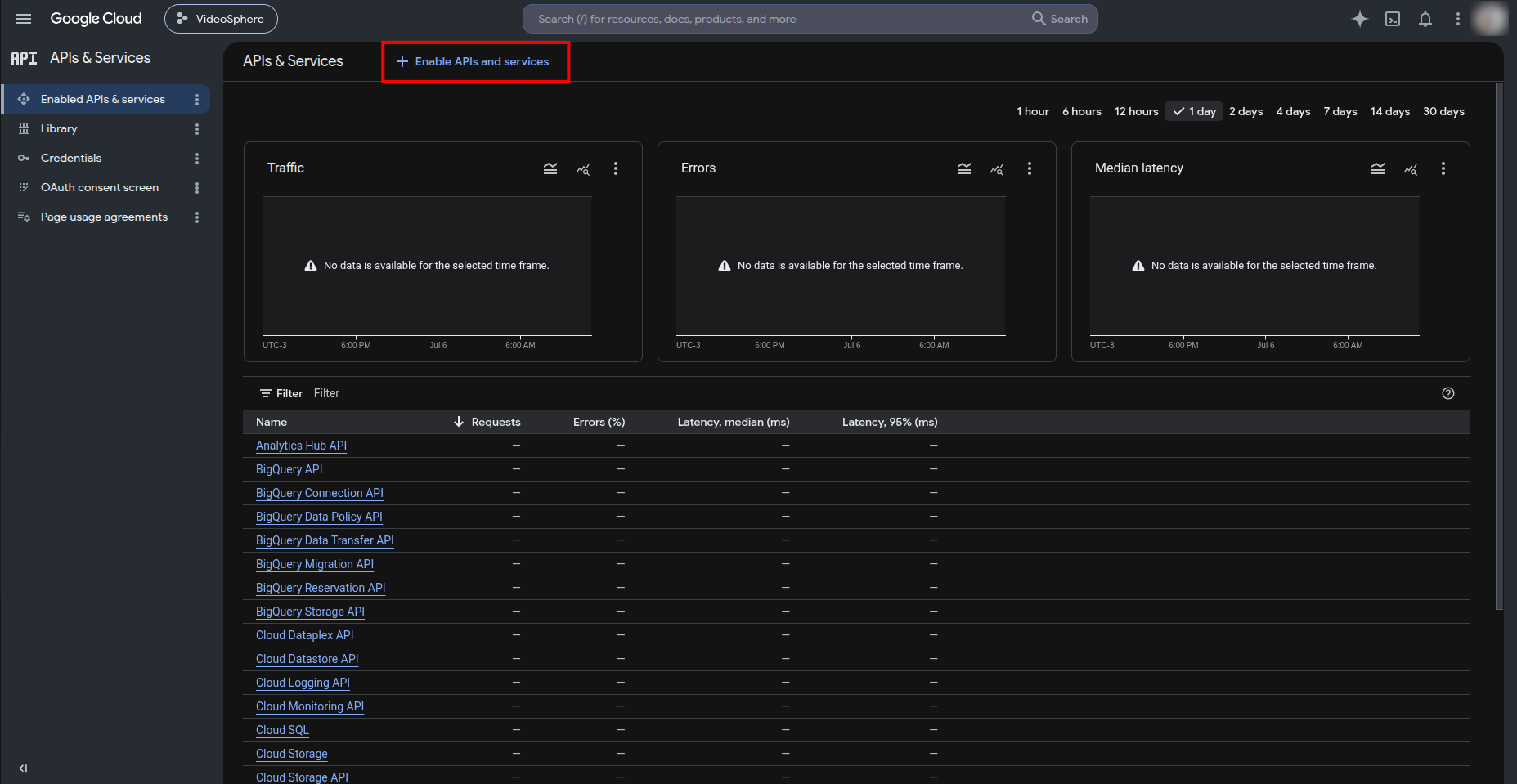Select the 7 days time range
The image size is (1517, 784).
click(1340, 111)
